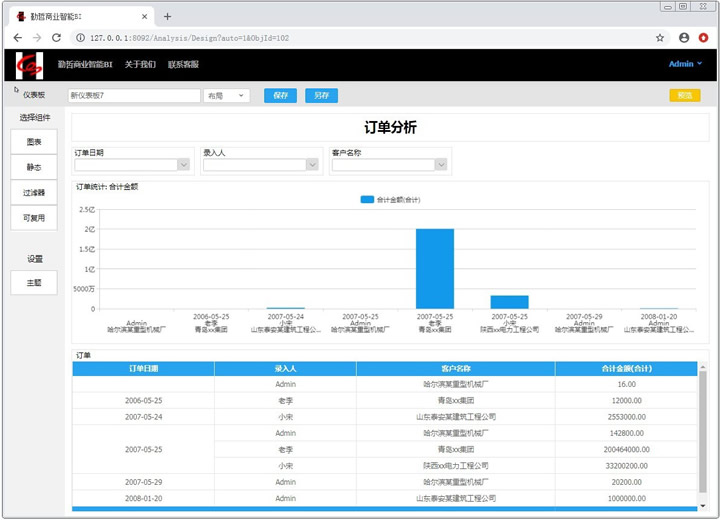Screen dimensions: 720x520
Task: Expand the 客户名称 filter dropdown
Action: pos(441,165)
